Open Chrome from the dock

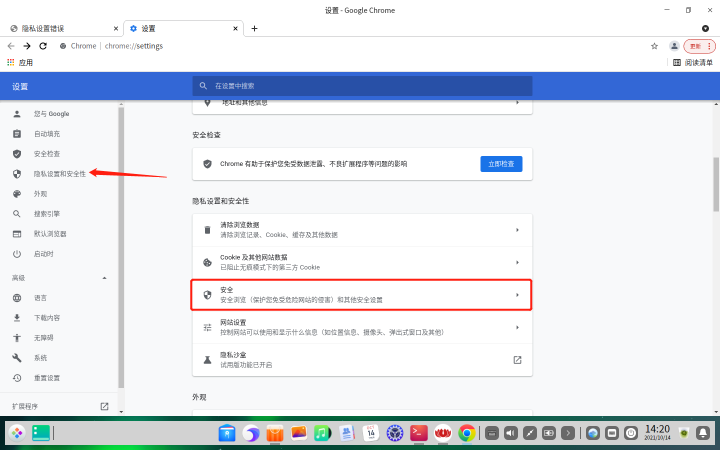point(467,433)
